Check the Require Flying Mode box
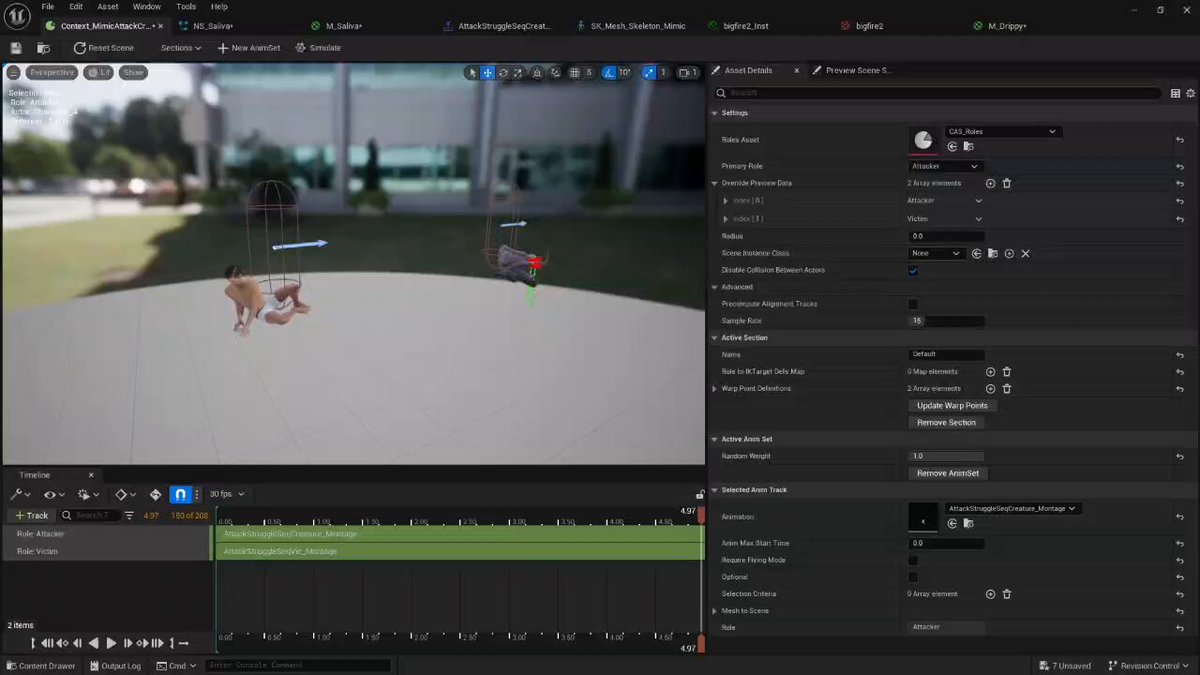This screenshot has width=1200, height=675. (913, 560)
